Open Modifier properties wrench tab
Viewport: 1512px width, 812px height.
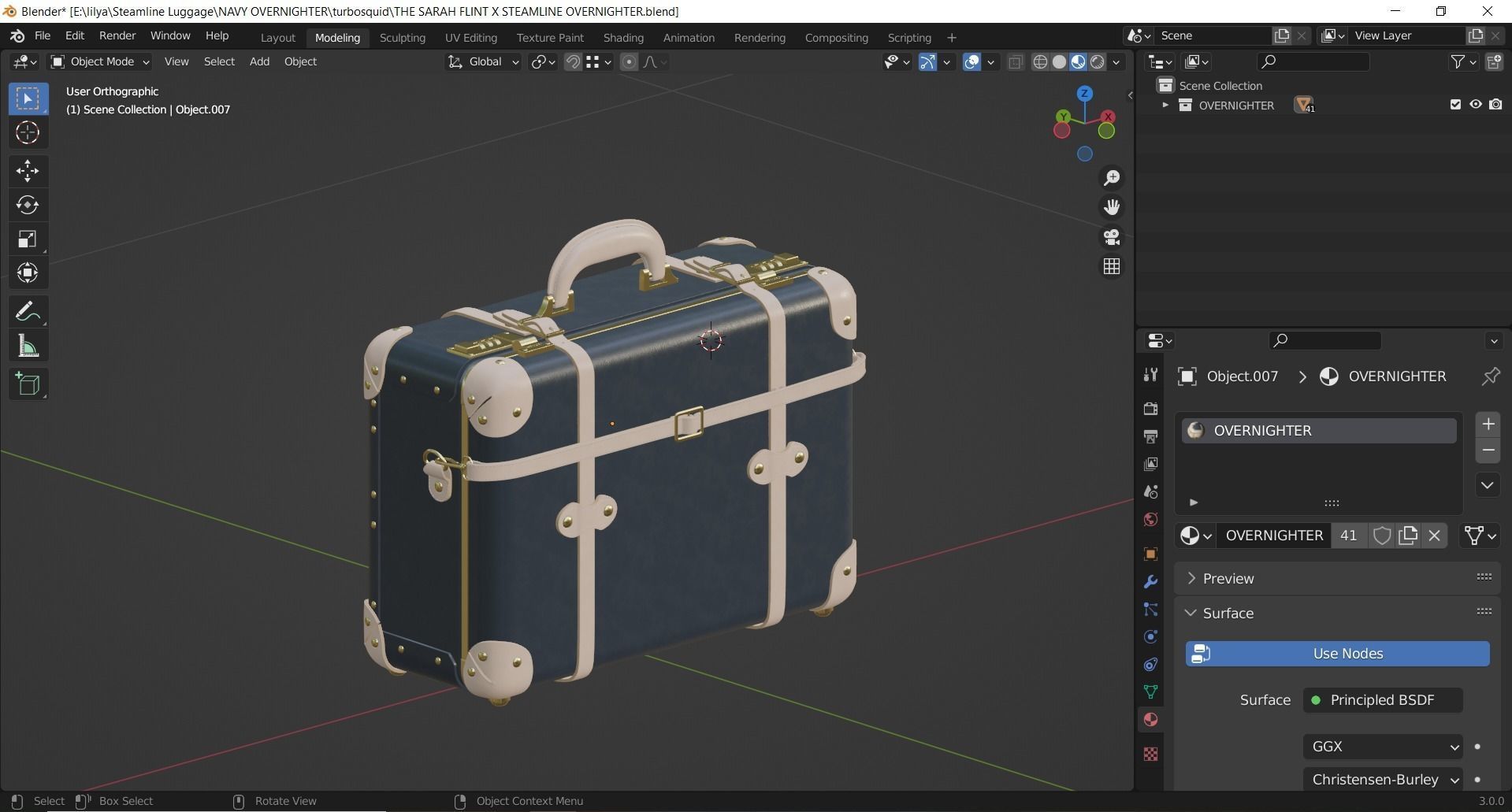point(1150,582)
